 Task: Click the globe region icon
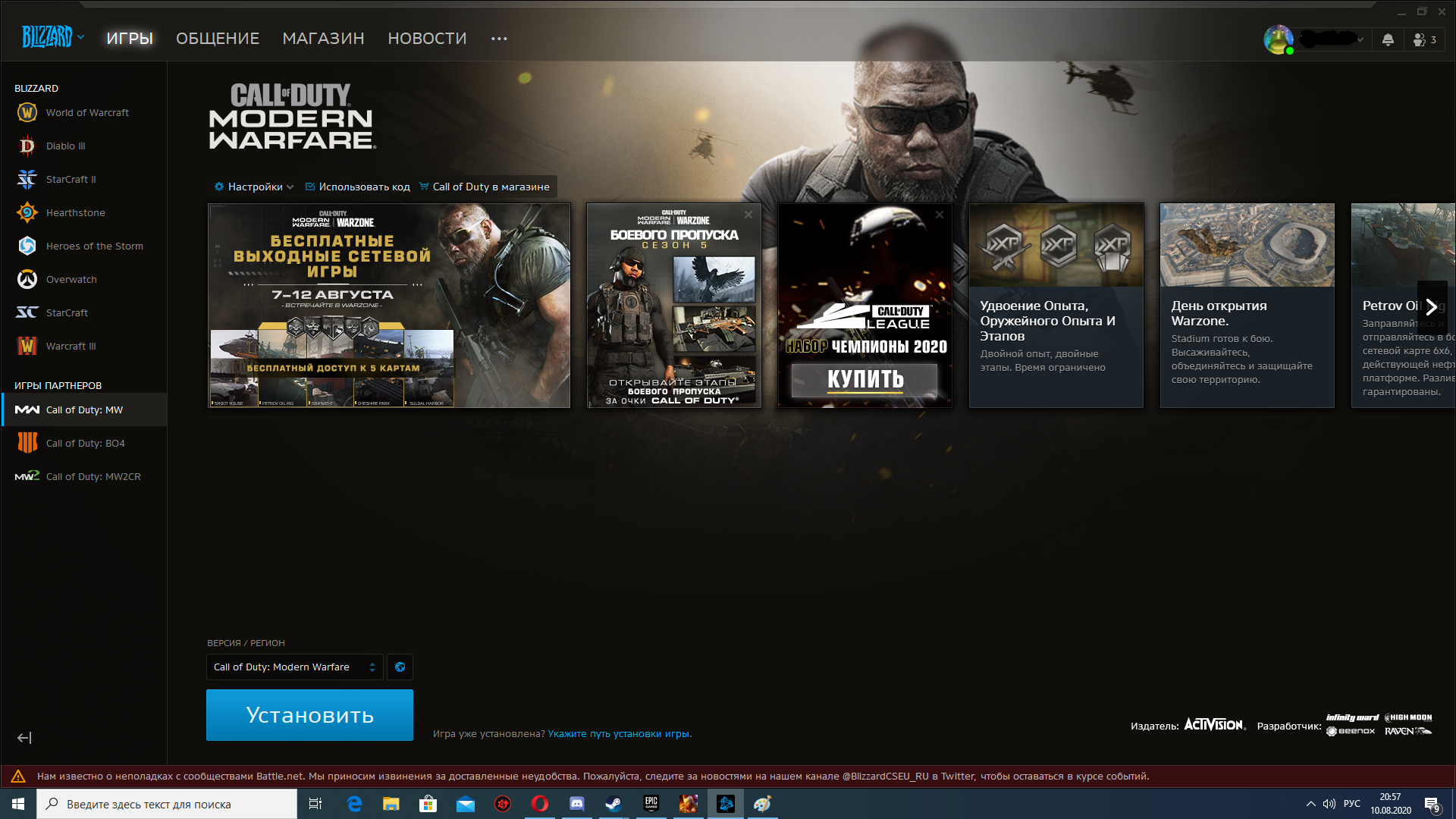tap(400, 667)
